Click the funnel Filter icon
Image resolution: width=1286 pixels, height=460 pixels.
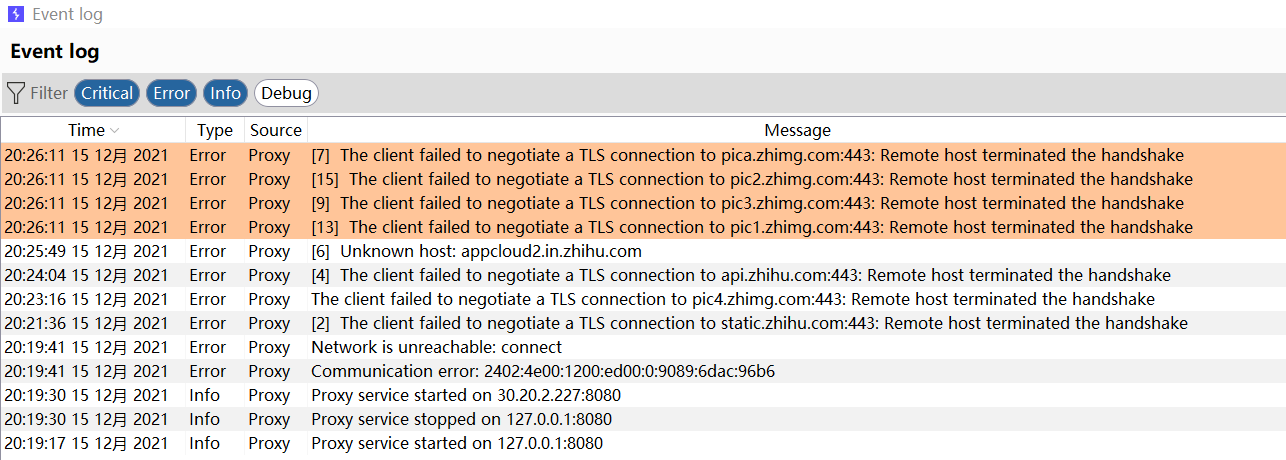(16, 93)
